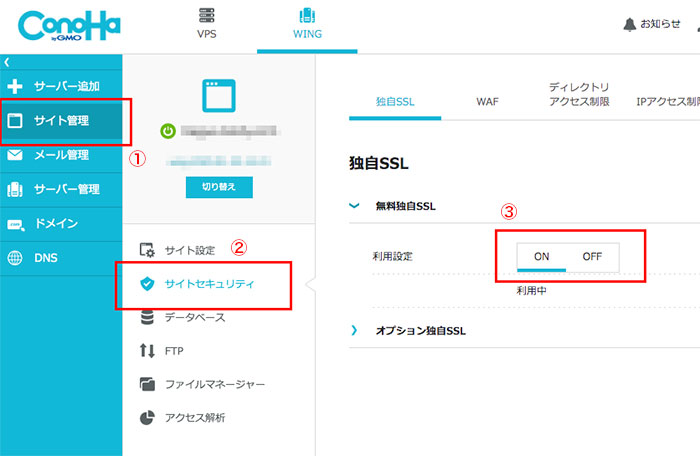This screenshot has width=700, height=456.
Task: Click the pie chart アクセス解析 icon
Action: [x=147, y=418]
